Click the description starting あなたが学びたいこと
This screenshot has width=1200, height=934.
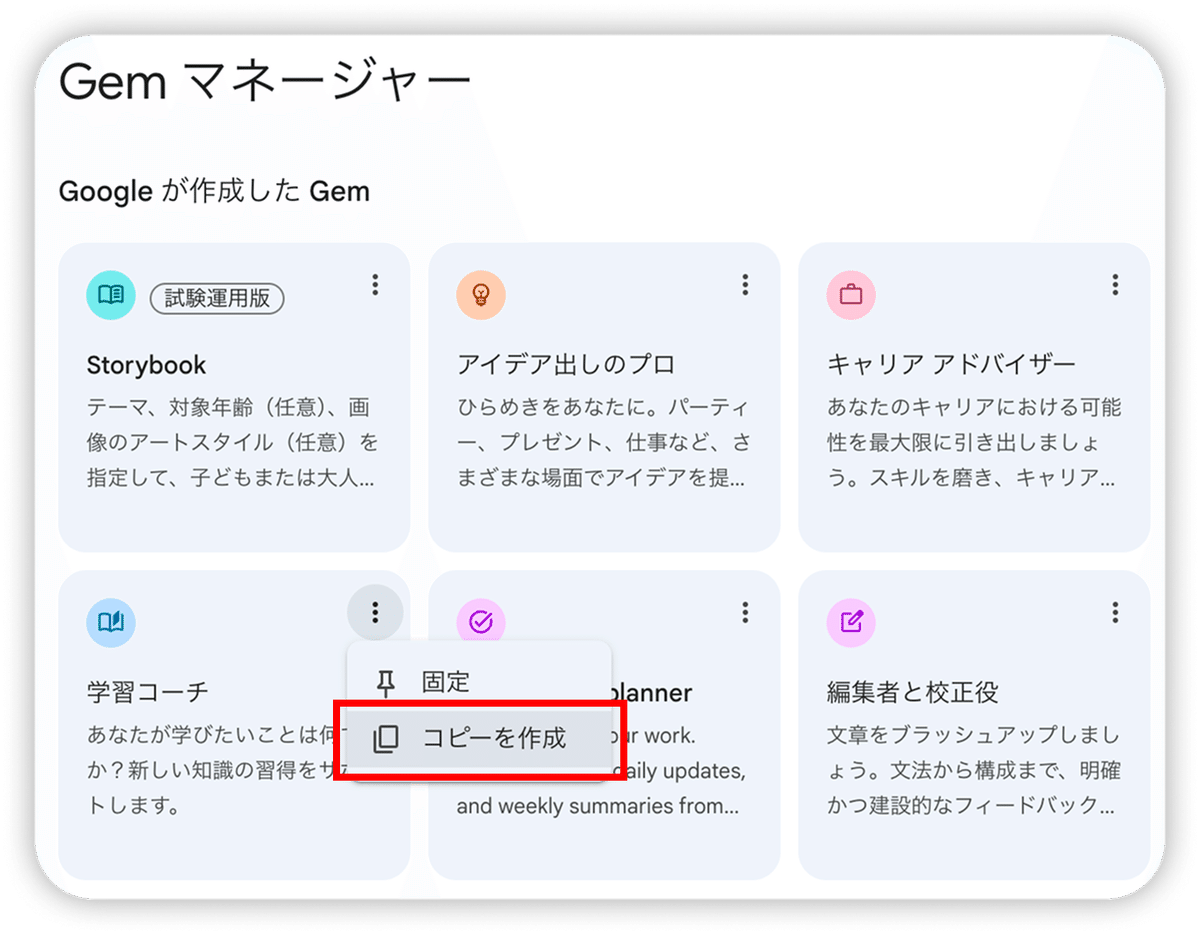pyautogui.click(x=217, y=770)
